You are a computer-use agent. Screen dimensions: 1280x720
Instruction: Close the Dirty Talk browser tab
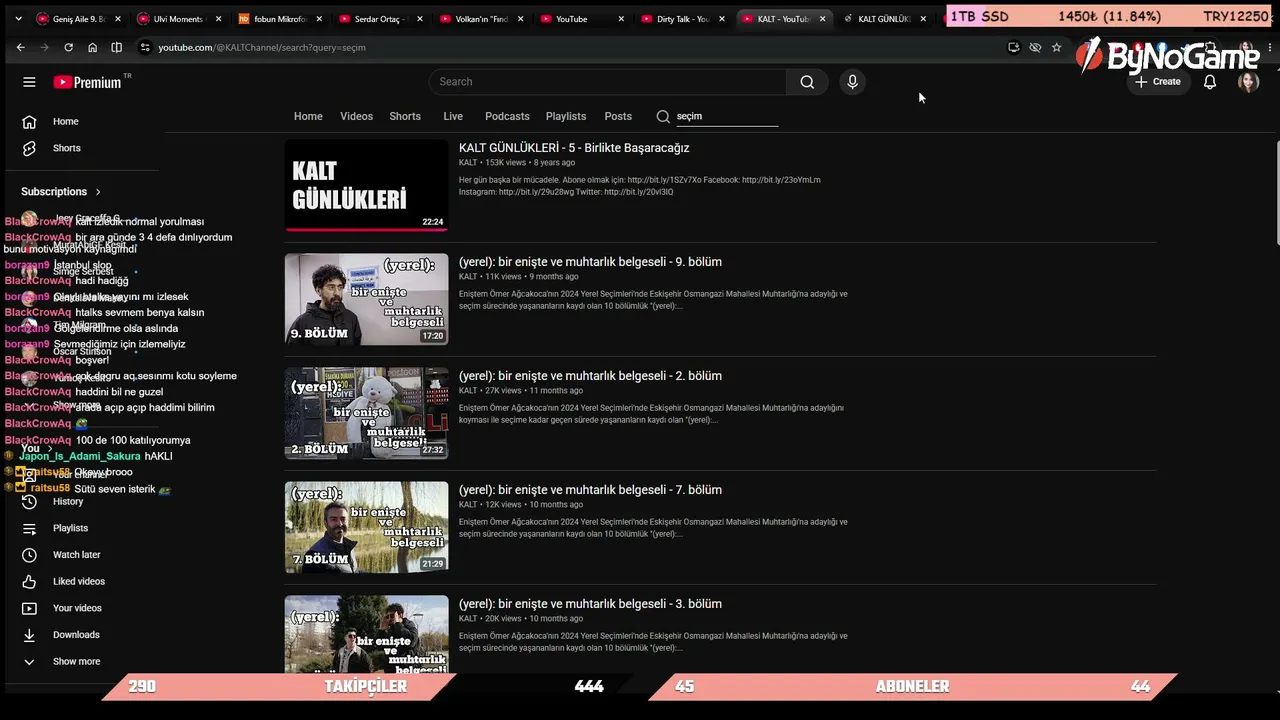[x=722, y=19]
